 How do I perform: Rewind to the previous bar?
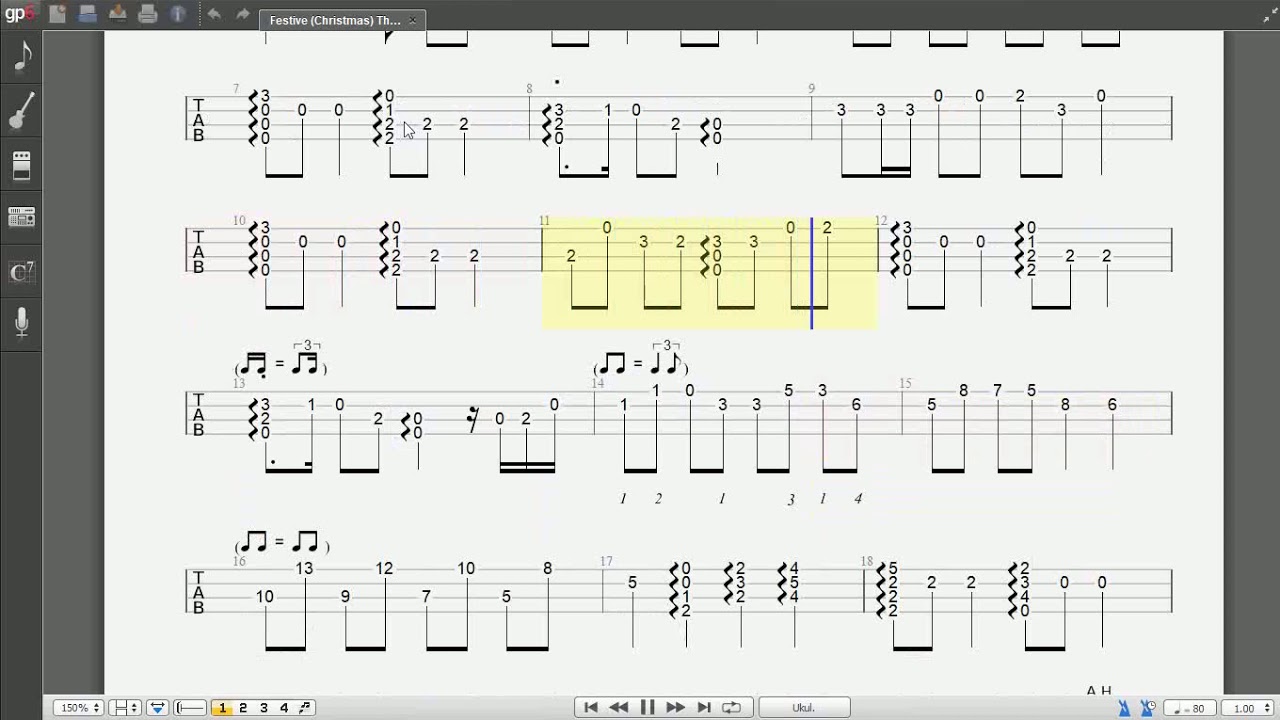tap(618, 708)
